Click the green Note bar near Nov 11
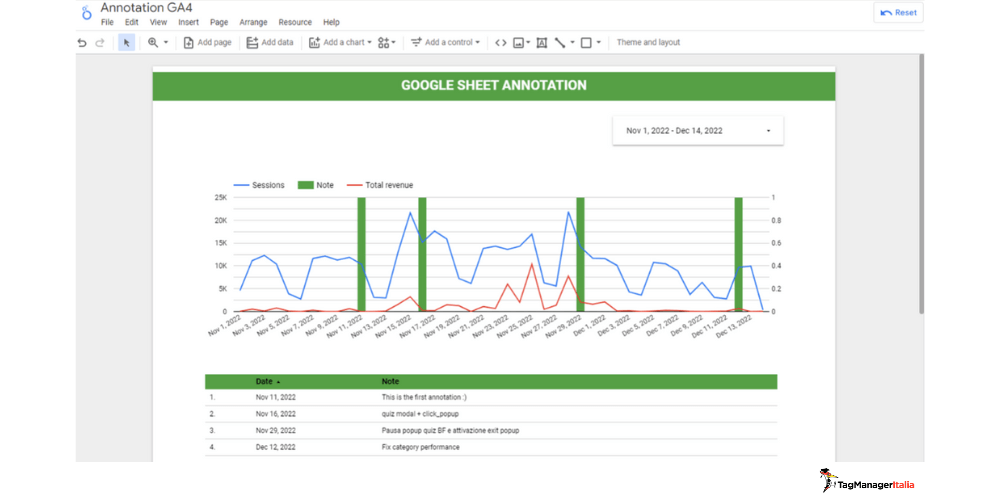Screen dimensions: 1000x500 pos(362,254)
